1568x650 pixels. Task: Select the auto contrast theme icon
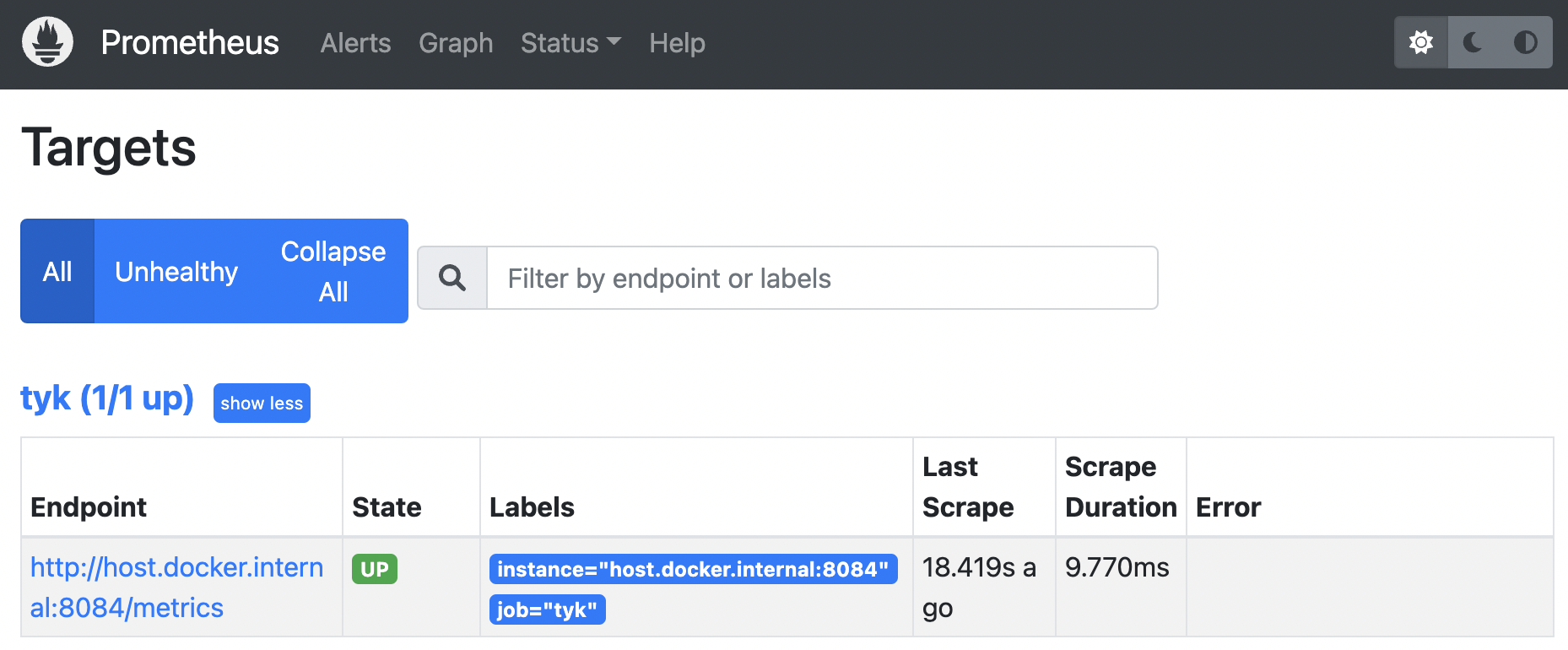point(1526,42)
